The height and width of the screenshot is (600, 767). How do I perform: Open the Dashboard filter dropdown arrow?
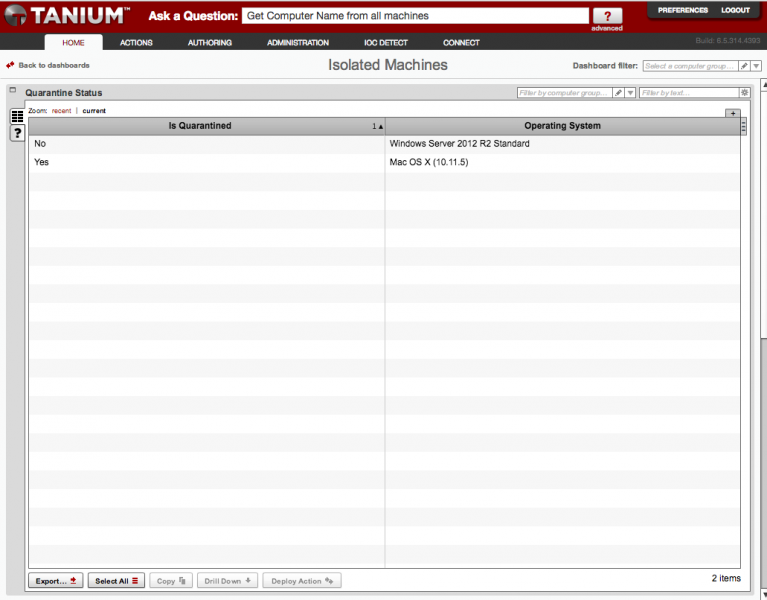click(x=756, y=66)
